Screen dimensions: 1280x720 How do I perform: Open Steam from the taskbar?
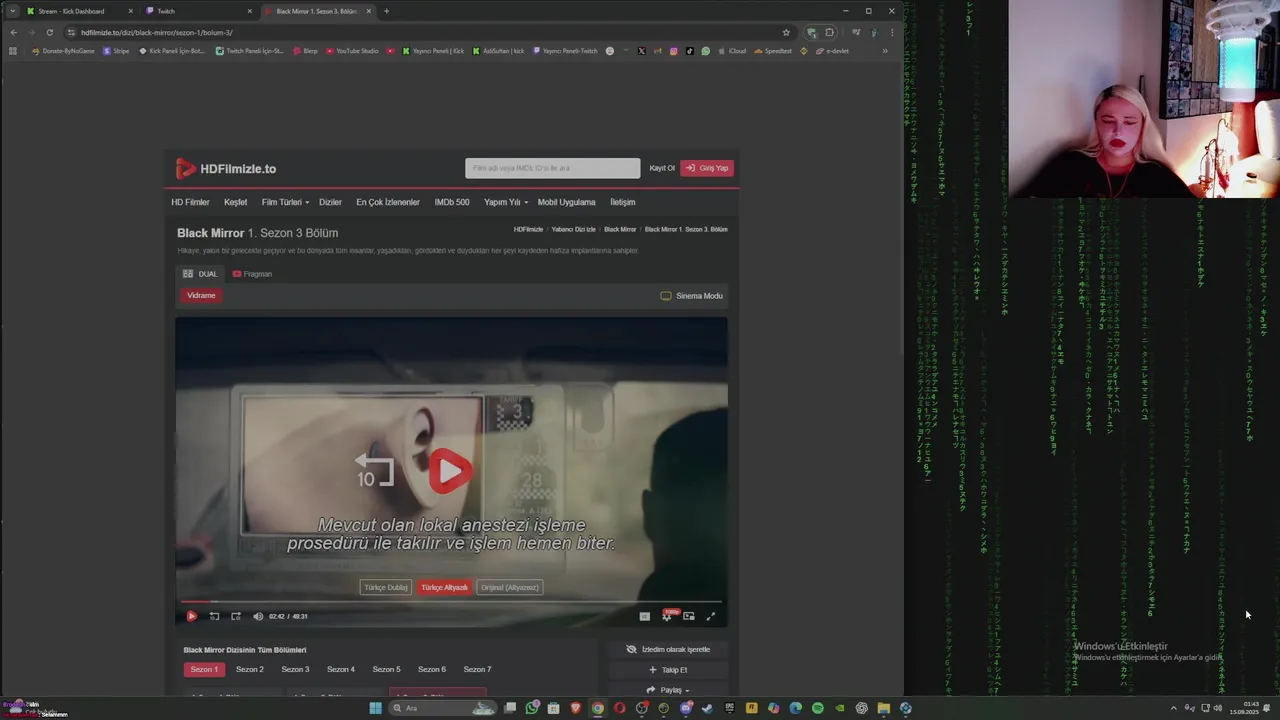[x=708, y=708]
